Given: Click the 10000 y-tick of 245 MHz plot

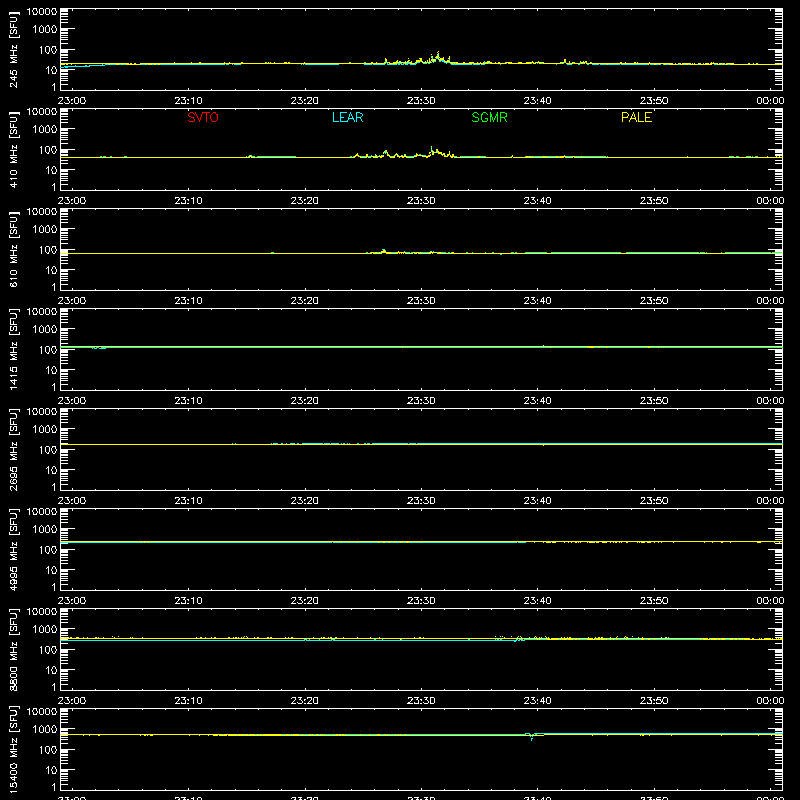Looking at the screenshot, I should [42, 12].
